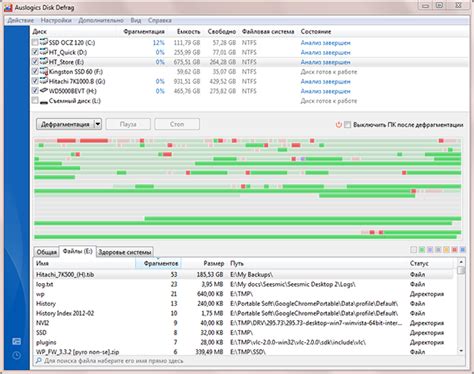Viewport: 474px width, 374px height.
Task: Uncheck the HT_Quick (D:) disk
Action: tap(35, 52)
